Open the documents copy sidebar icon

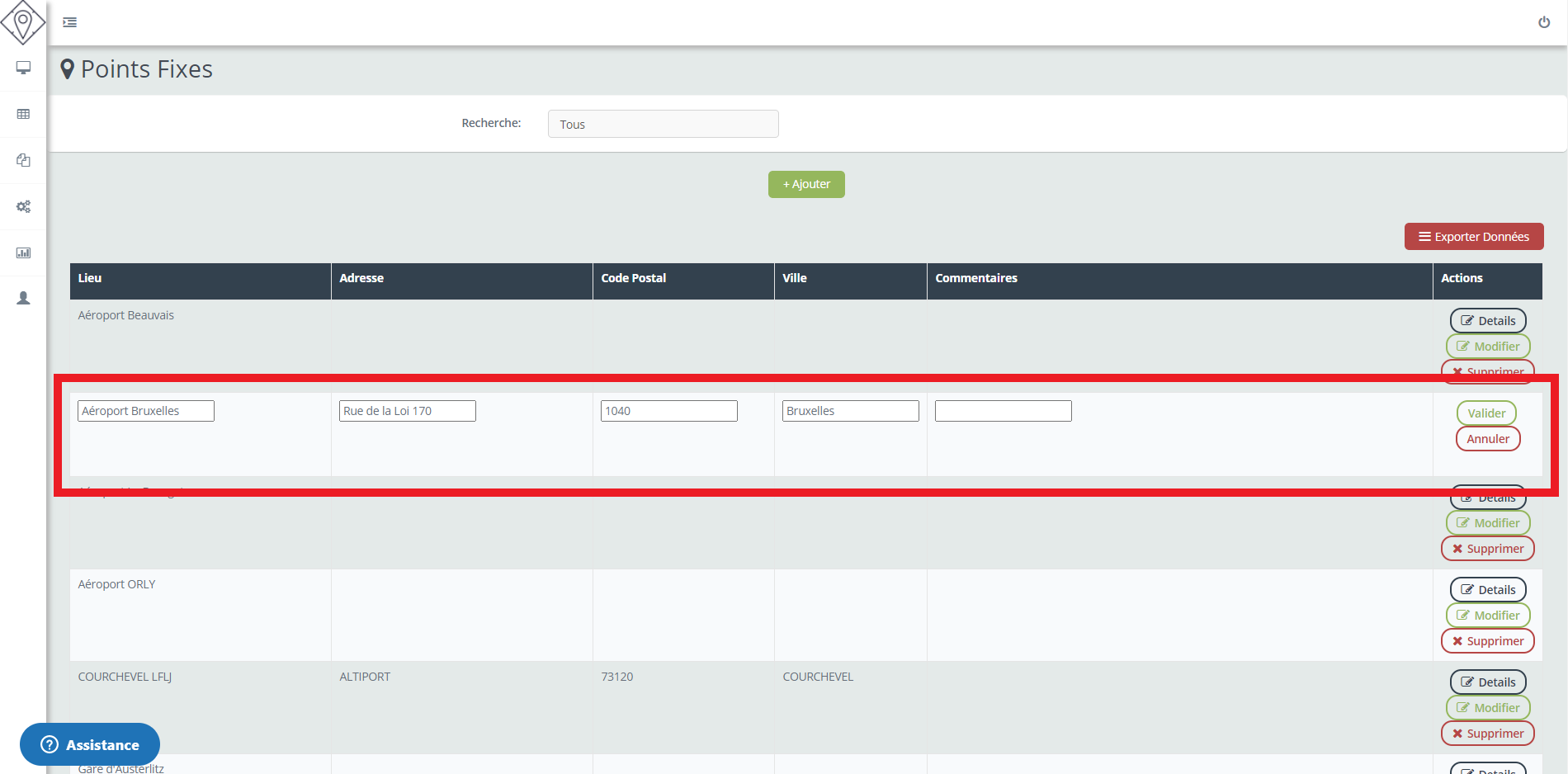coord(23,160)
